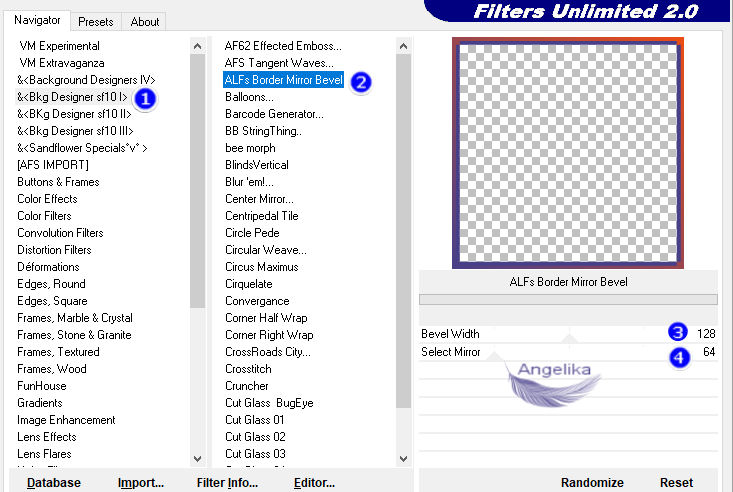The image size is (733, 492).
Task: Select &<Bkg Designer sf10 I> category
Action: [x=73, y=97]
